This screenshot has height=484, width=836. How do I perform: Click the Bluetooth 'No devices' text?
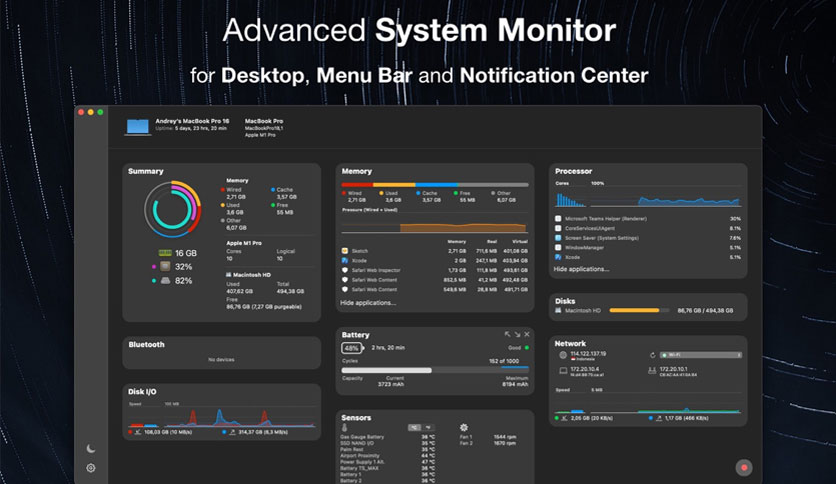[x=221, y=360]
